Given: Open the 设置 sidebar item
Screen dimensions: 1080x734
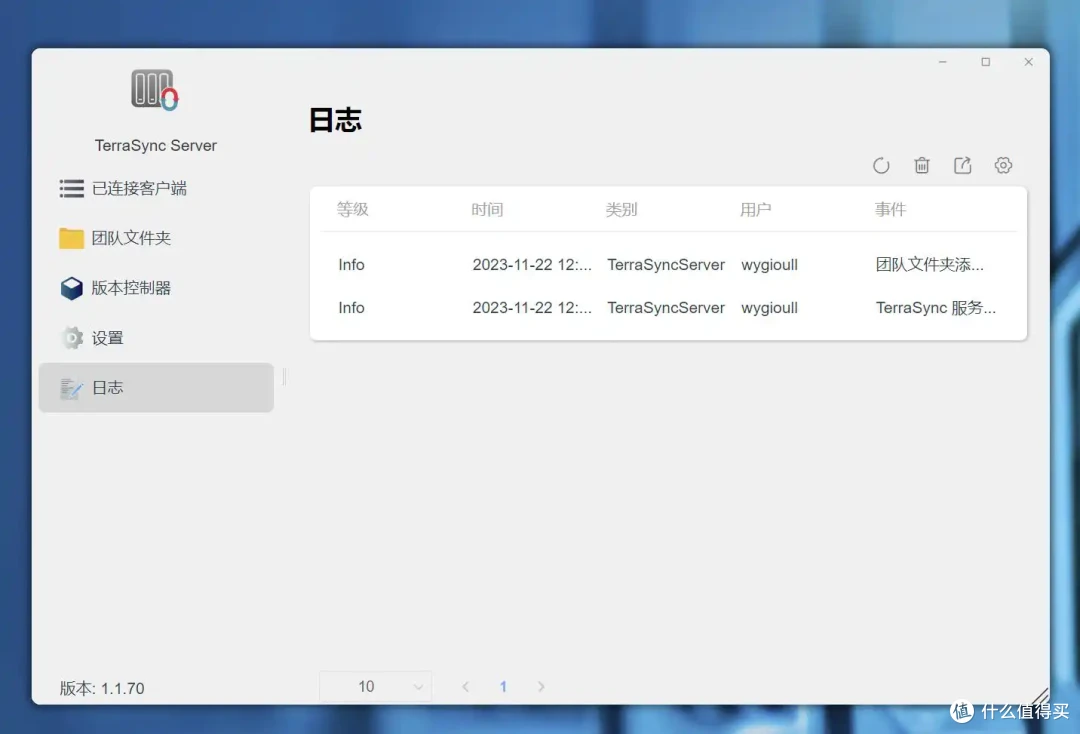Looking at the screenshot, I should (156, 338).
